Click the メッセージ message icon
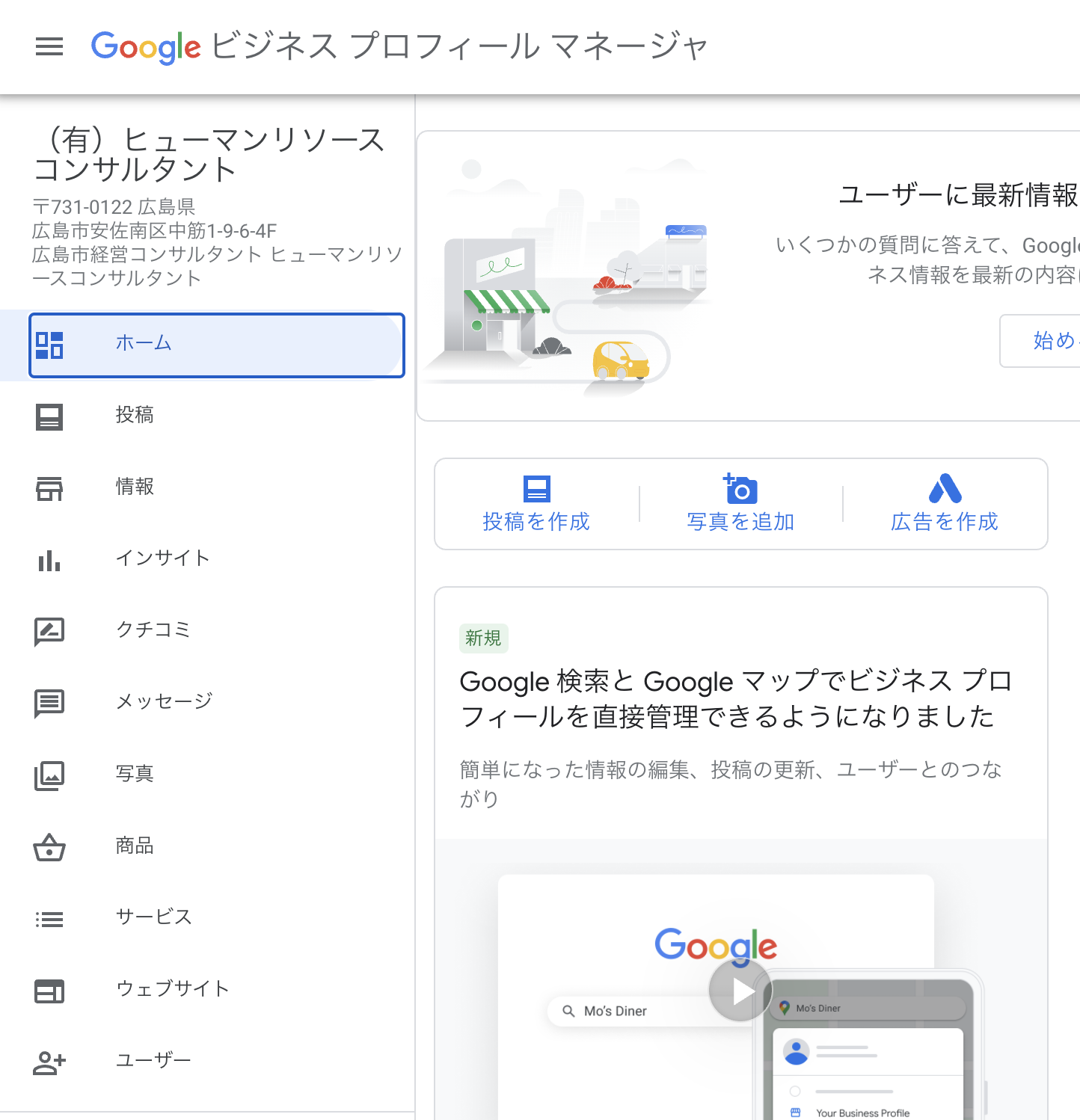The image size is (1080, 1120). [x=49, y=704]
